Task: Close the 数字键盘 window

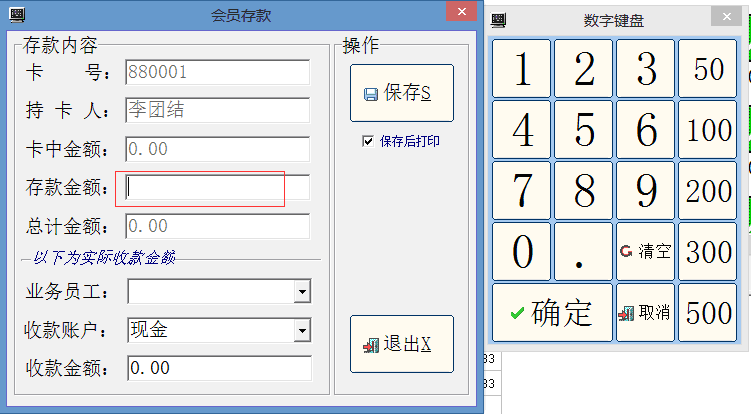Action: [x=724, y=17]
